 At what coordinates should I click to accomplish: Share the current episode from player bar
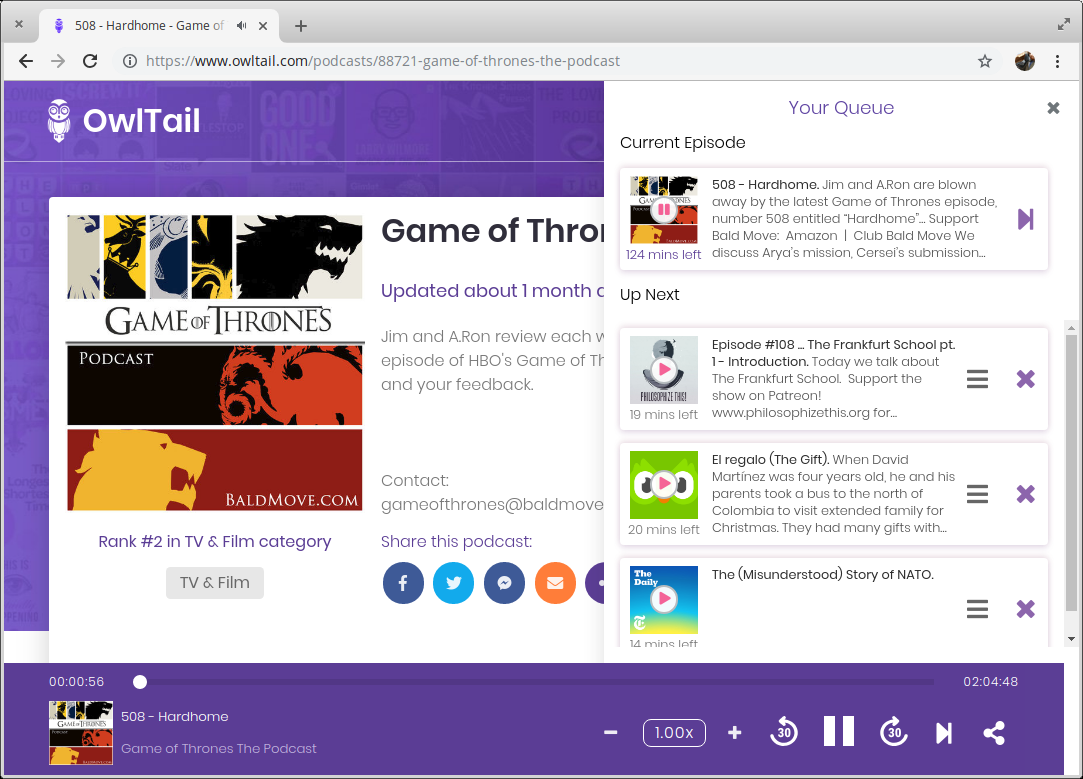click(x=995, y=733)
